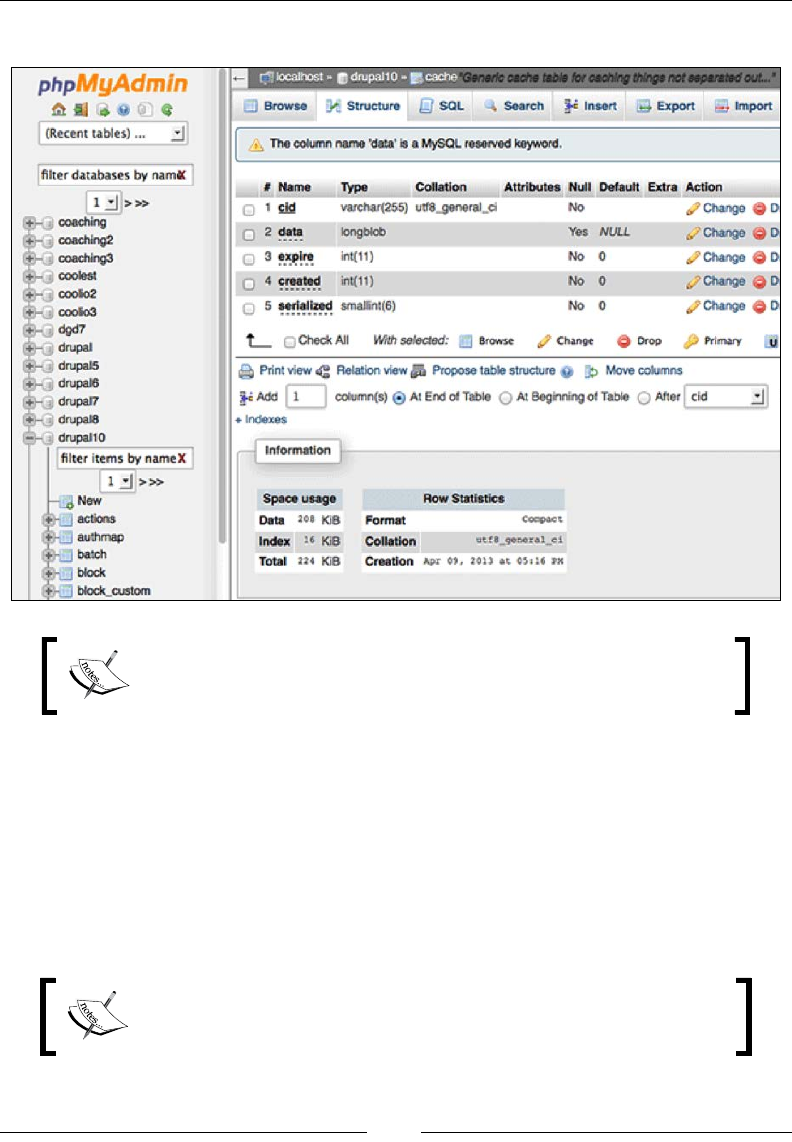Click the pencil Change icon for expire
Screen dimensions: 792x1142
693,258
